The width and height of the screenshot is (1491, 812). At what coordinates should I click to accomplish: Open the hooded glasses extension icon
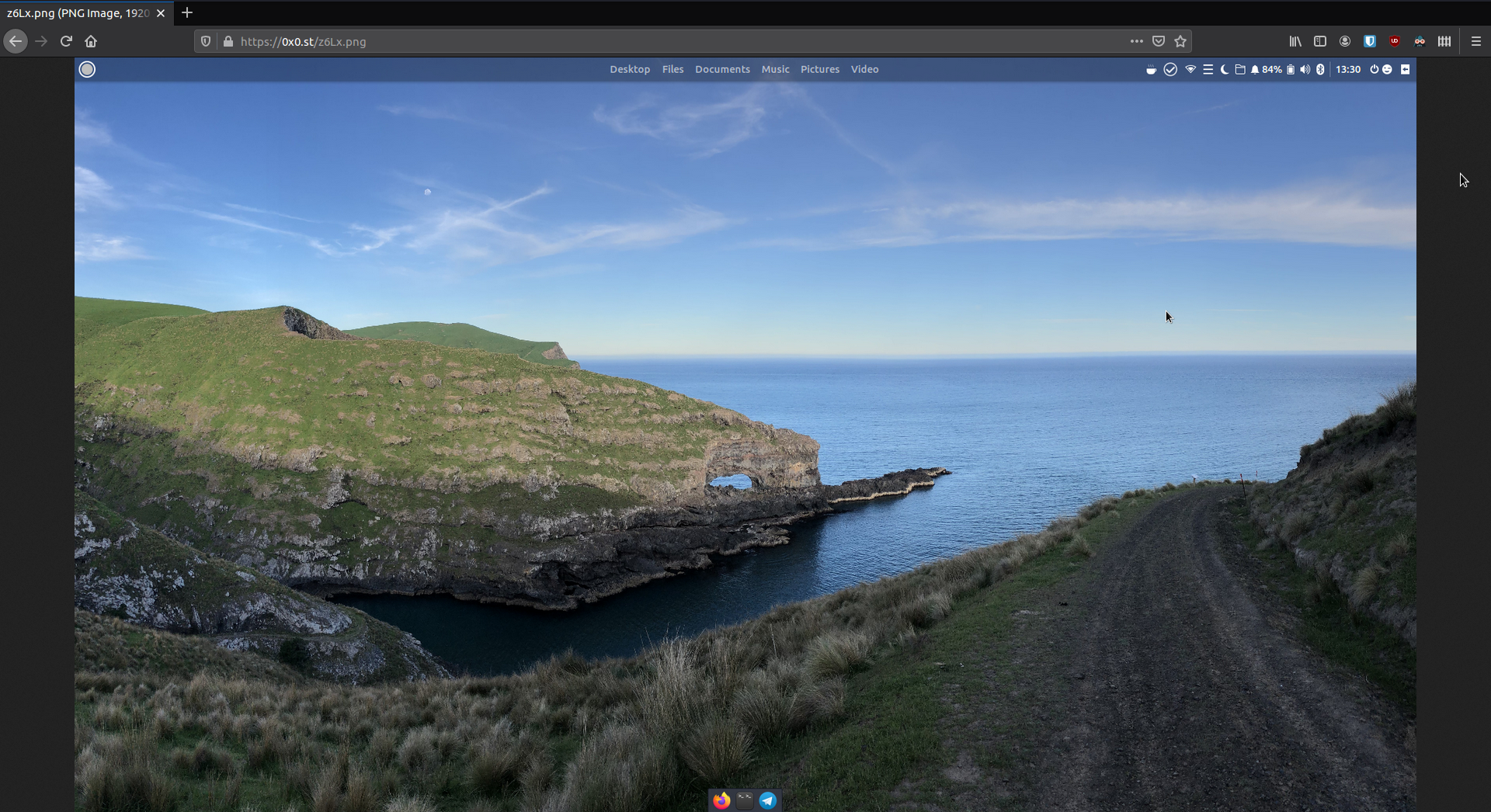(x=1420, y=41)
